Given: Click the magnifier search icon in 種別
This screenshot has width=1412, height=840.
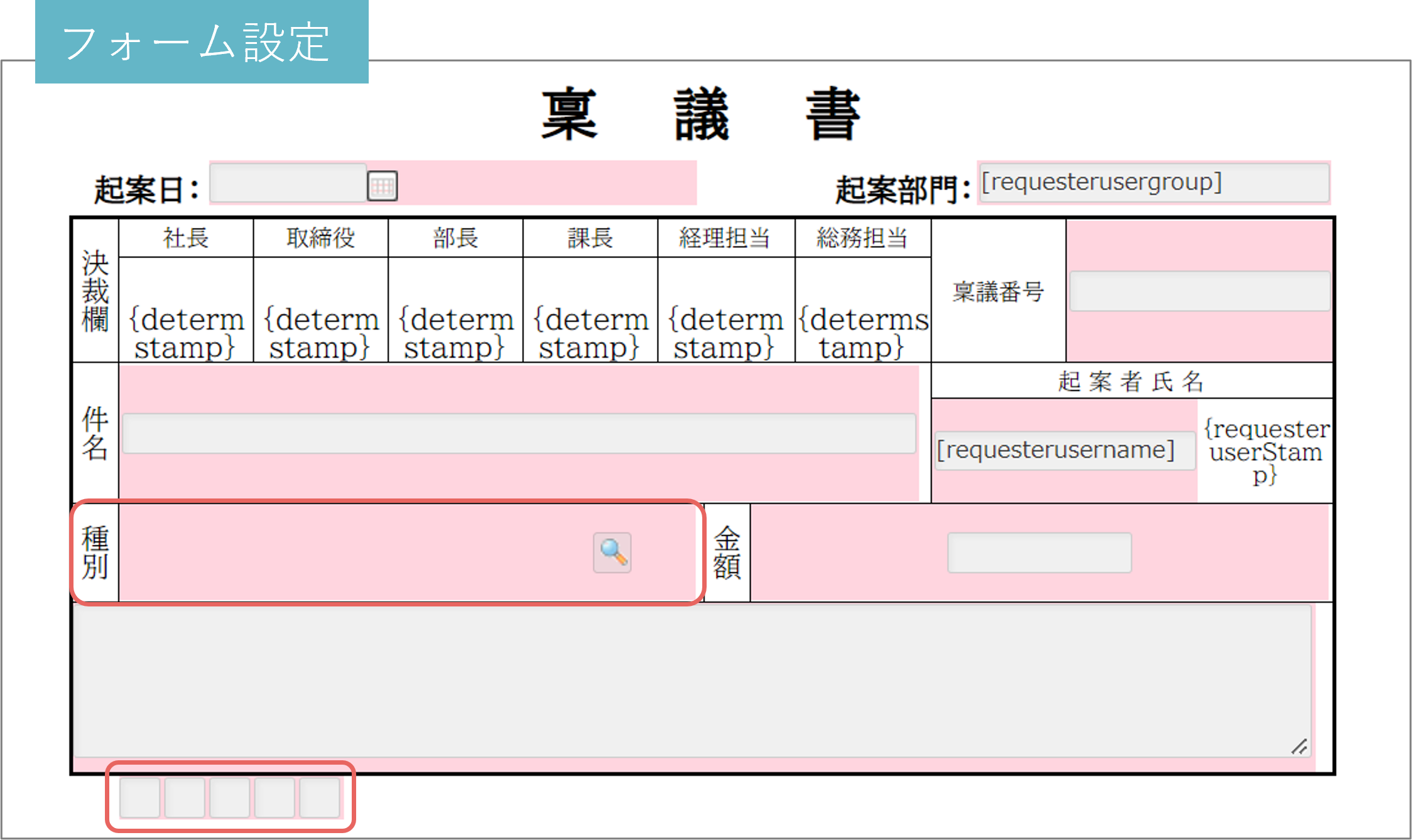Looking at the screenshot, I should (612, 552).
